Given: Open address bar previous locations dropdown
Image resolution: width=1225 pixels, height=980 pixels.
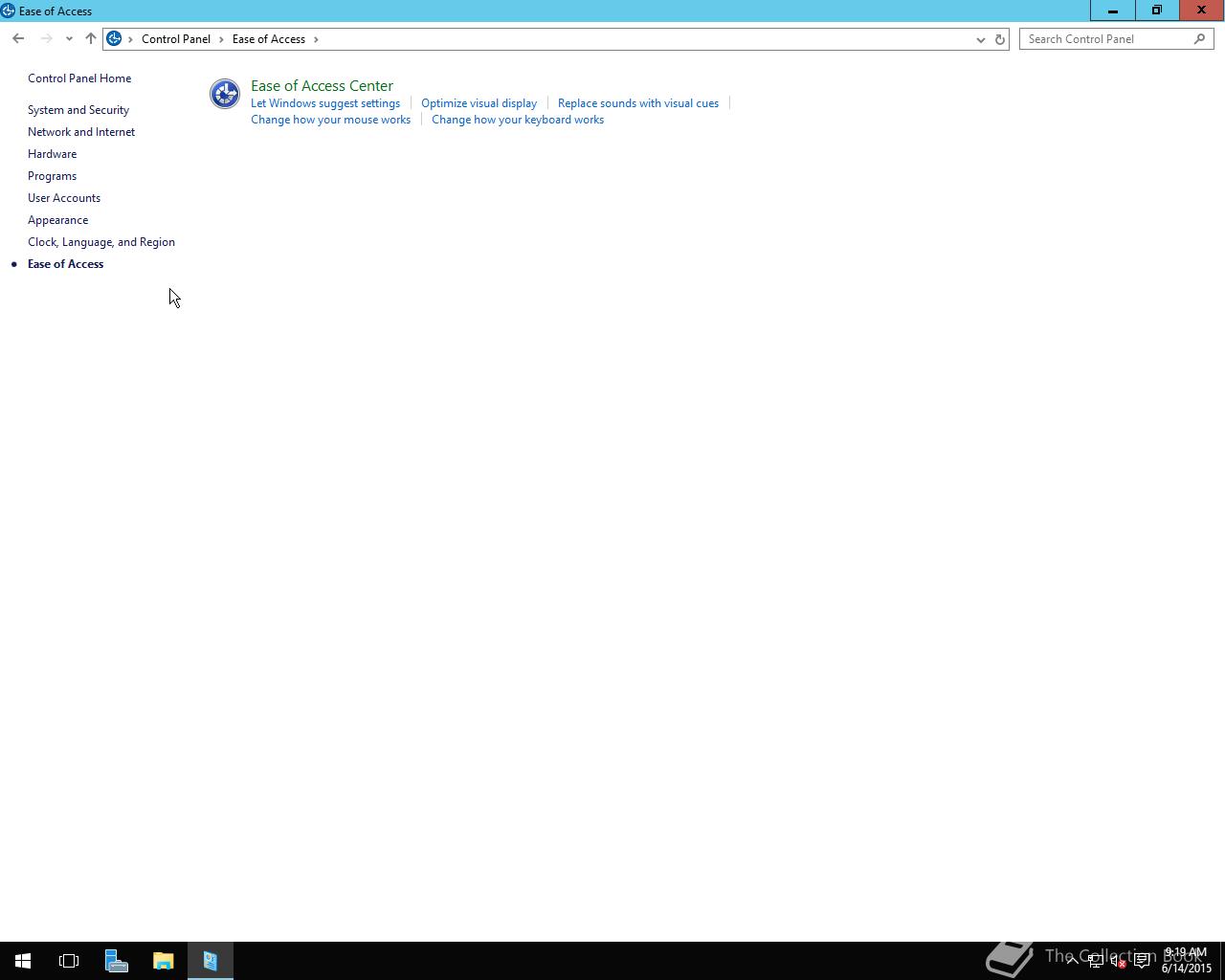Looking at the screenshot, I should pyautogui.click(x=980, y=39).
